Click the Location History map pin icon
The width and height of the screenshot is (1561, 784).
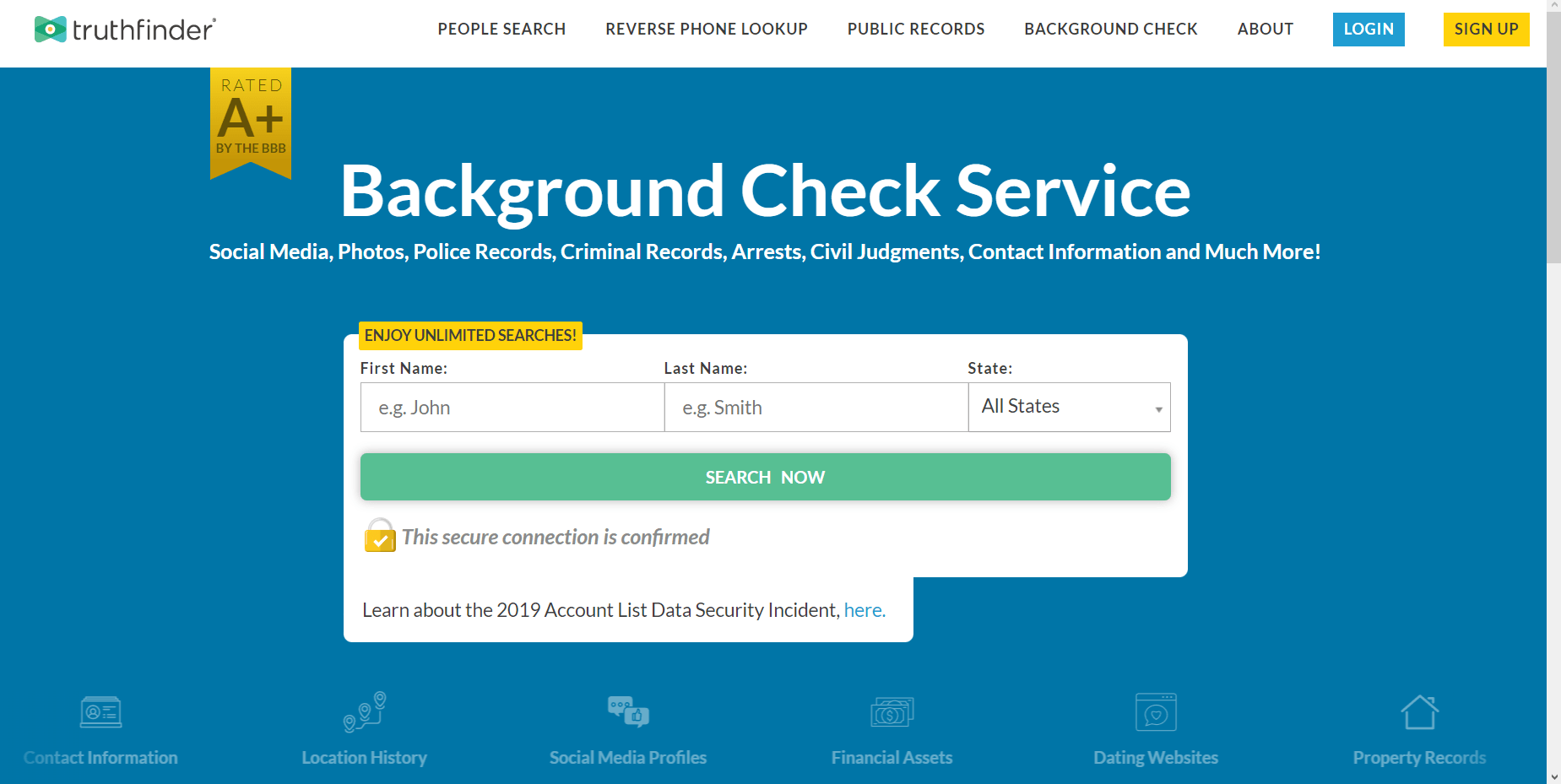click(365, 711)
